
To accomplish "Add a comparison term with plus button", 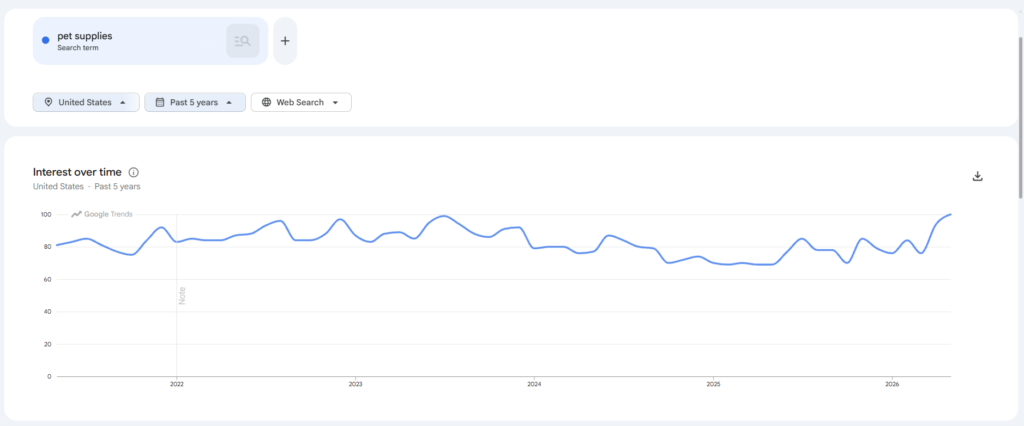I will tap(285, 41).
